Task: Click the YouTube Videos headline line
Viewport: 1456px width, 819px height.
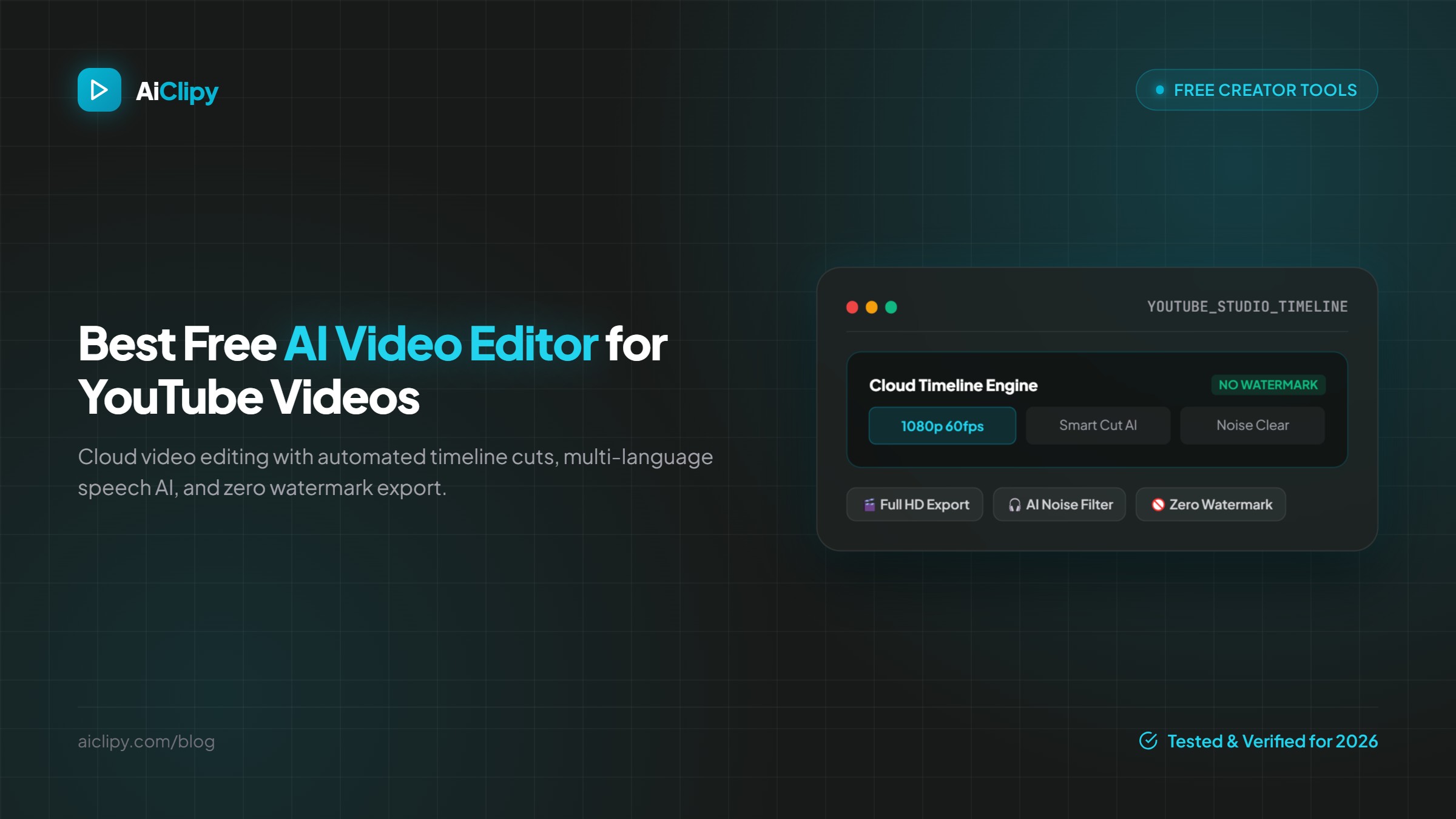Action: [x=249, y=397]
